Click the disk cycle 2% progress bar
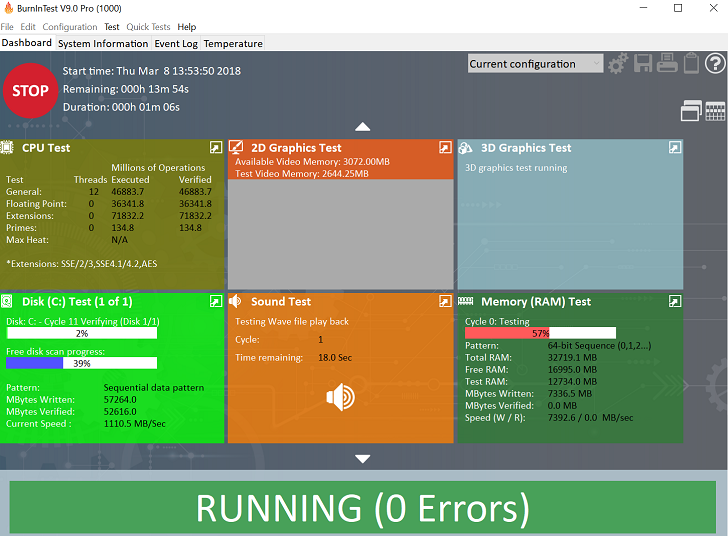The image size is (728, 536). tap(82, 333)
